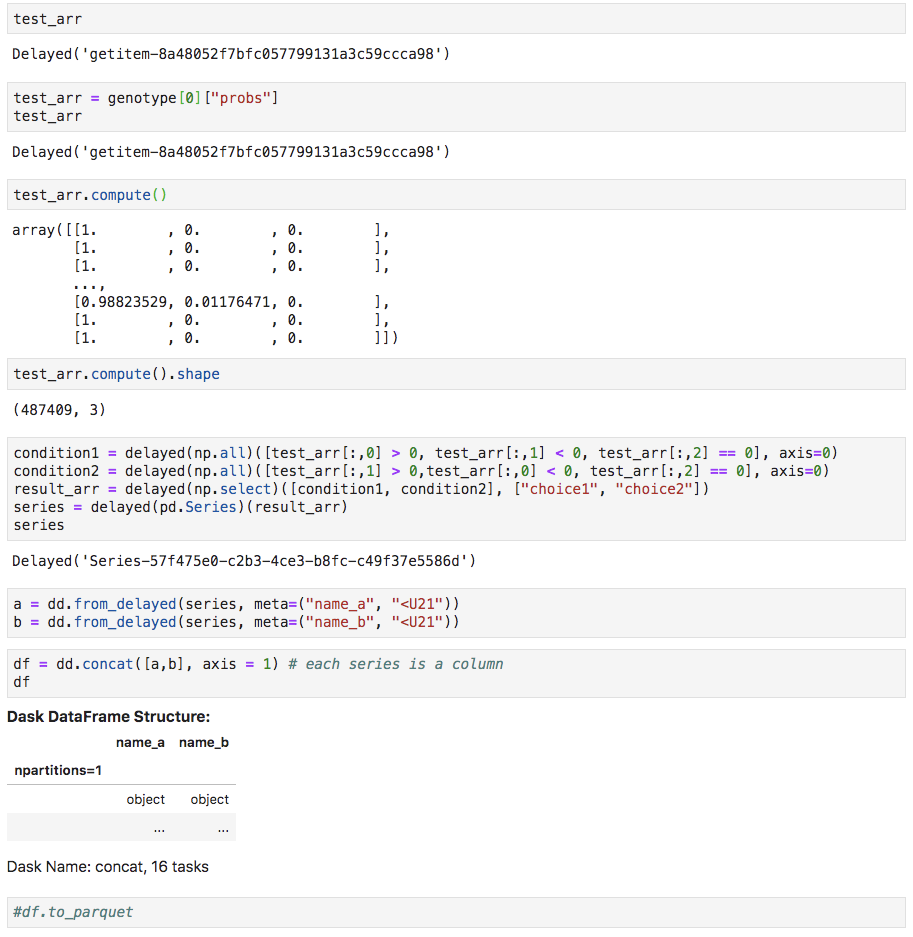Click the array output row showing 0.98823529

190,302
